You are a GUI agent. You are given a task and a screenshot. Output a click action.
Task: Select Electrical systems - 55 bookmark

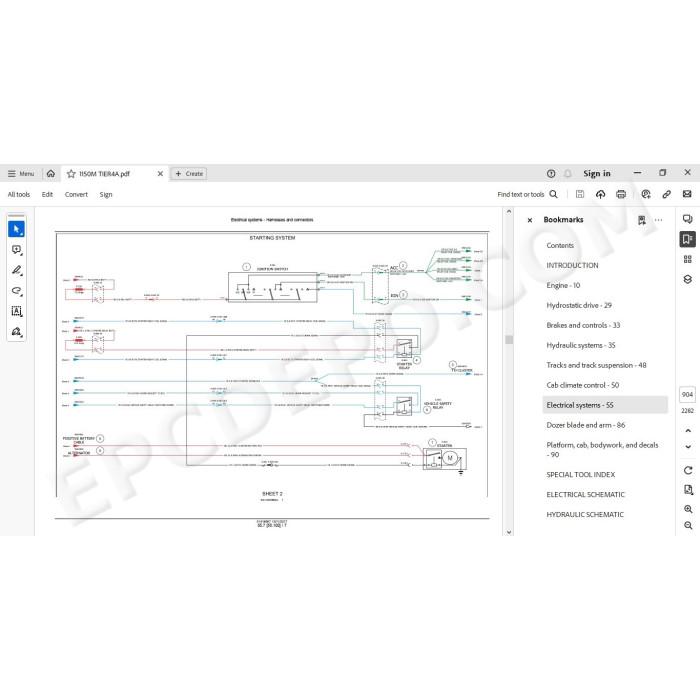605,405
